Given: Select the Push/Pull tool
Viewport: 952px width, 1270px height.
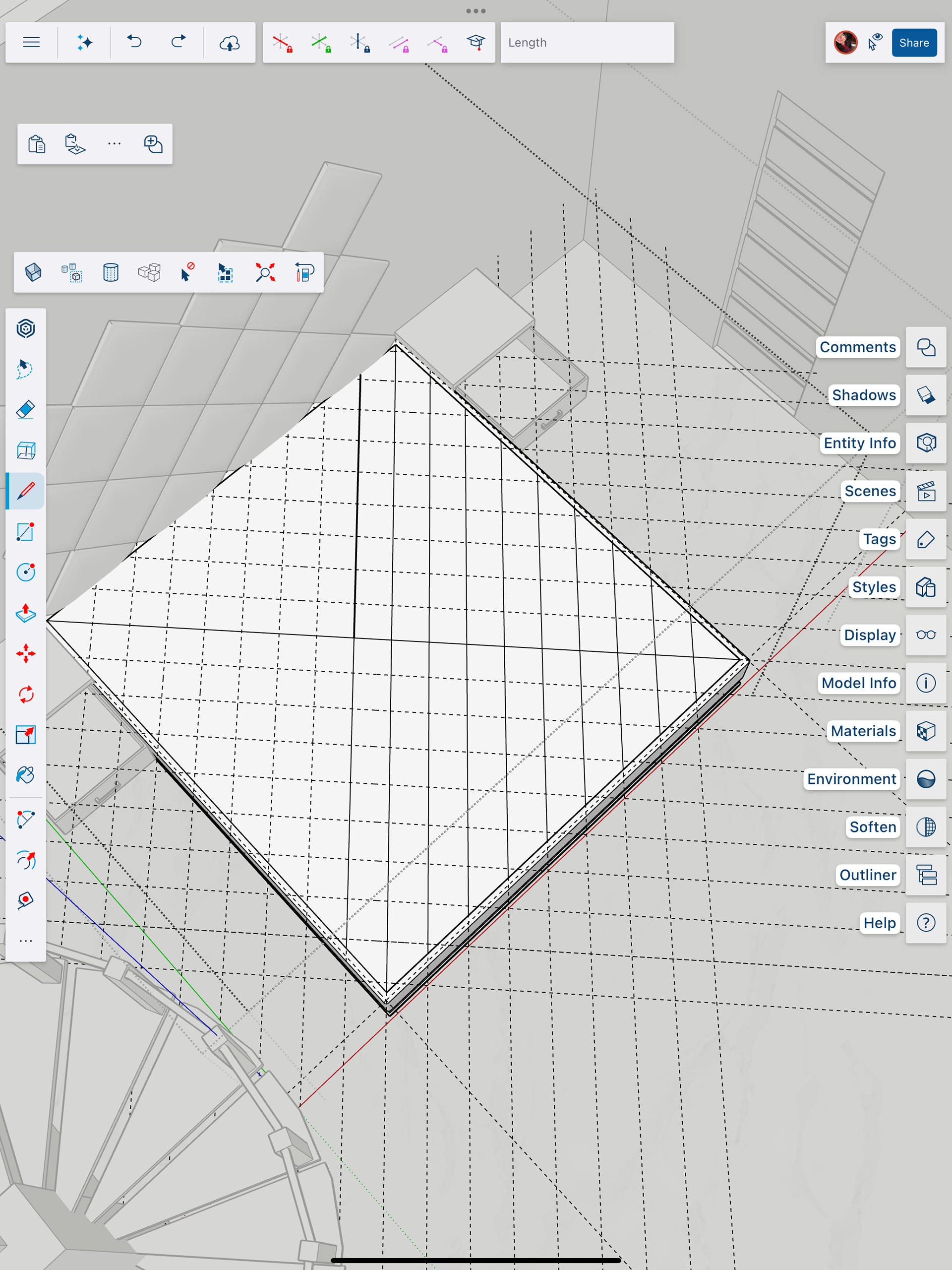Looking at the screenshot, I should click(x=25, y=613).
